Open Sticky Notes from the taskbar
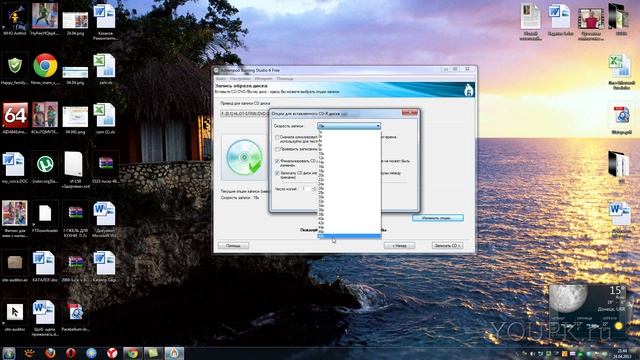This screenshot has height=360, width=640. pos(153,353)
